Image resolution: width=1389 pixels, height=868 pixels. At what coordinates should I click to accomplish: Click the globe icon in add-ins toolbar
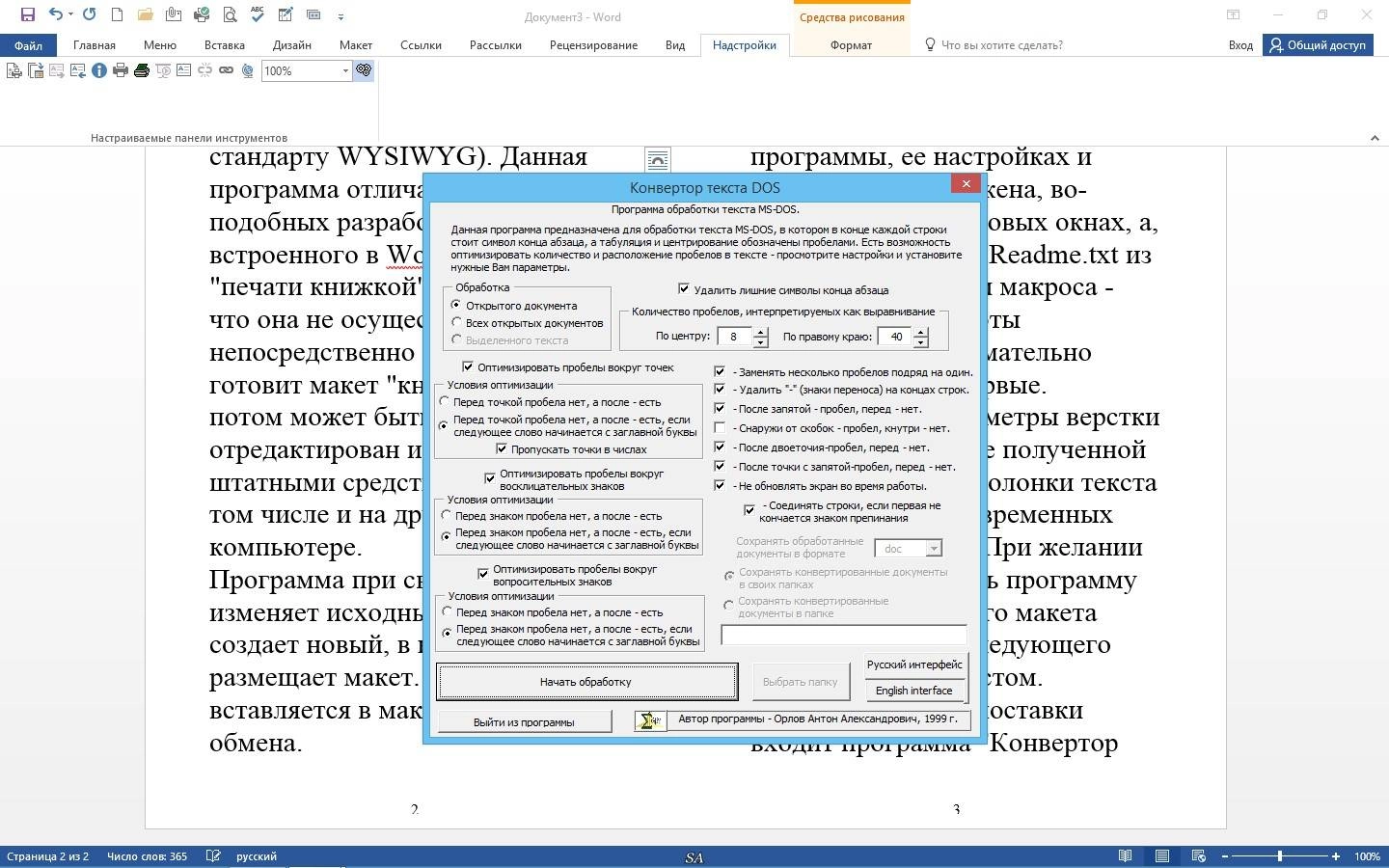click(x=247, y=70)
